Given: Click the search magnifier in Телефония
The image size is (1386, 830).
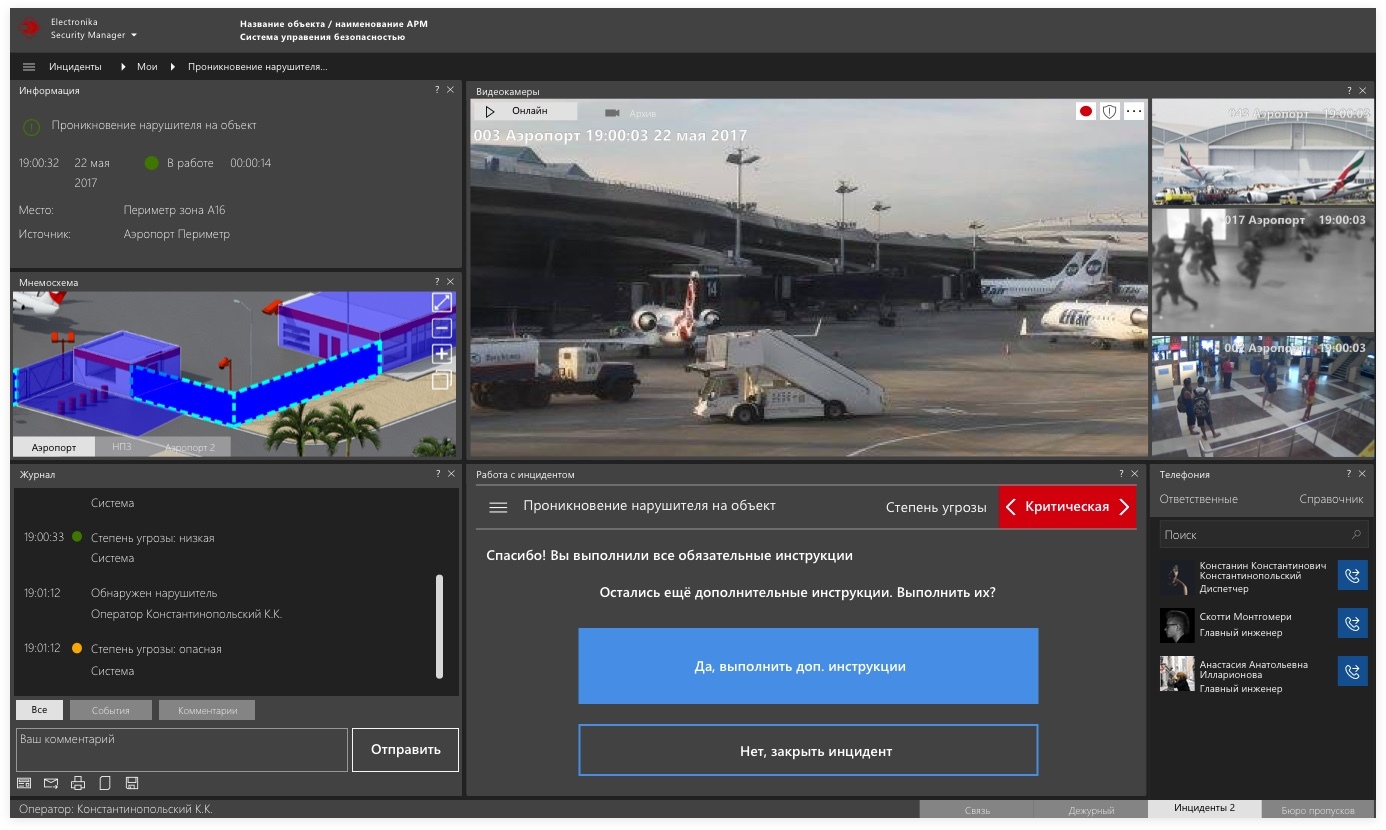Looking at the screenshot, I should tap(1356, 535).
